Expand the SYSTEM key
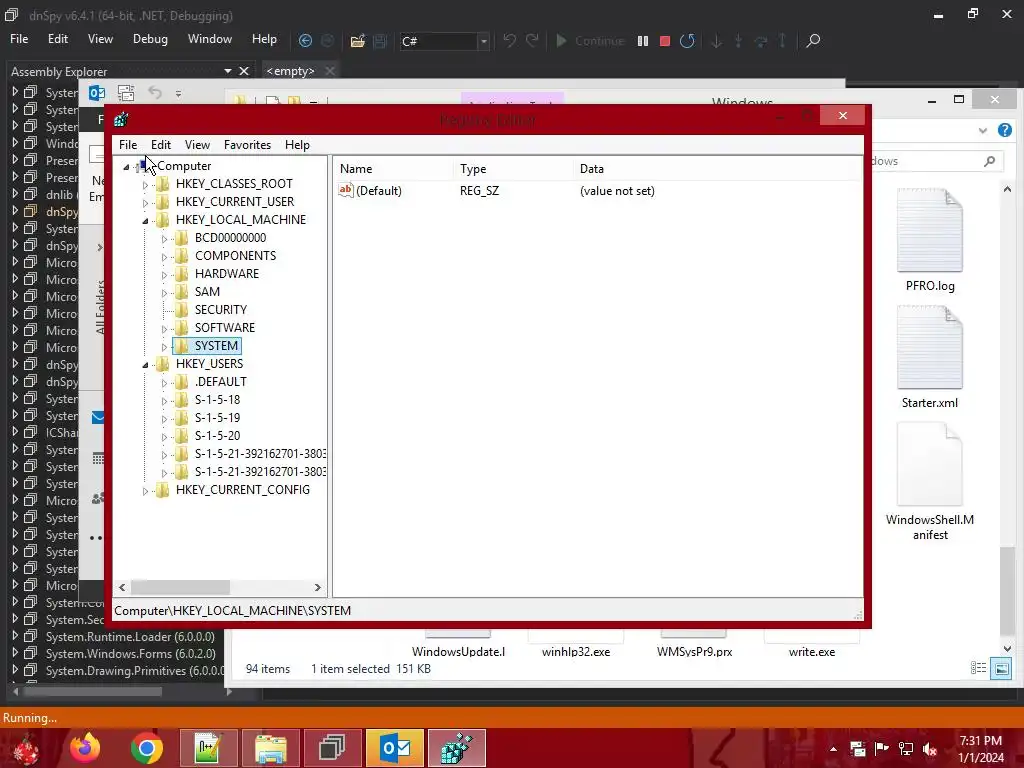The width and height of the screenshot is (1024, 768). point(165,347)
